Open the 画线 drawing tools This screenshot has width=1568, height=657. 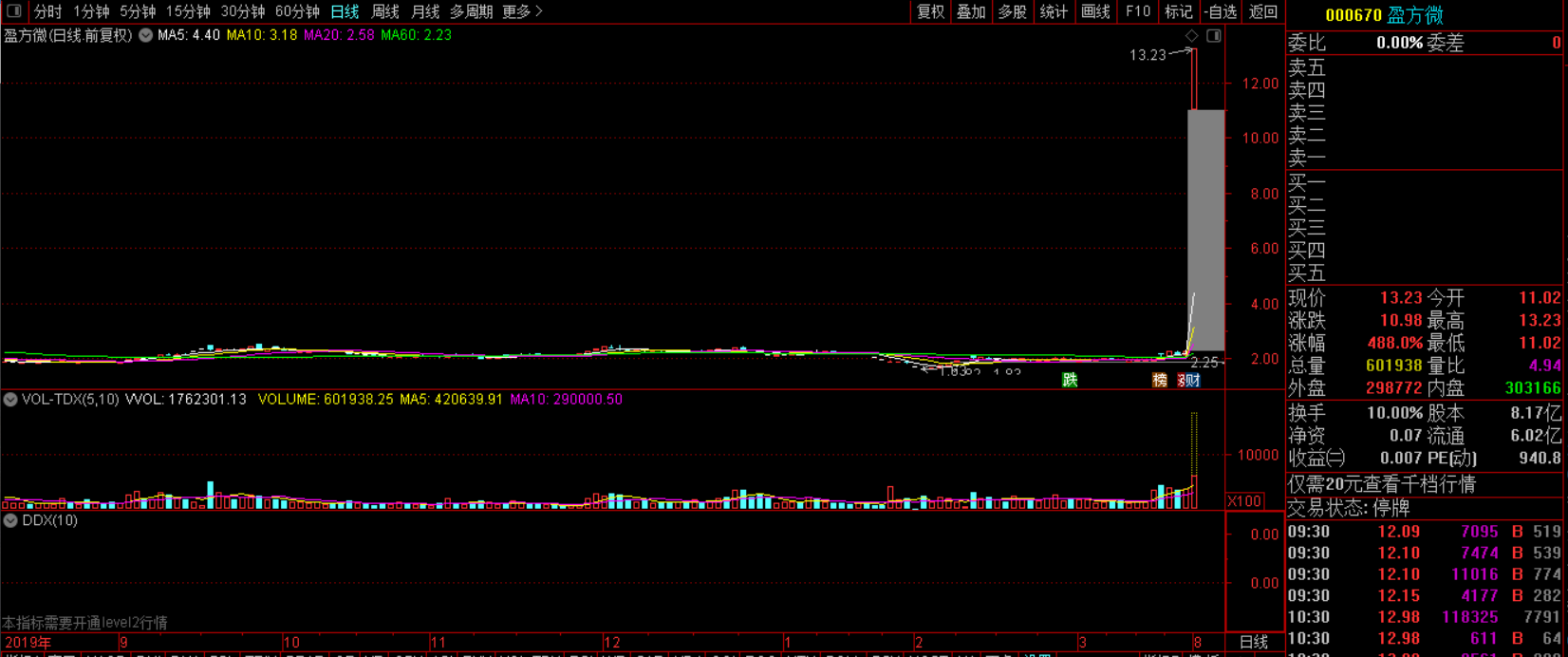tap(1095, 12)
